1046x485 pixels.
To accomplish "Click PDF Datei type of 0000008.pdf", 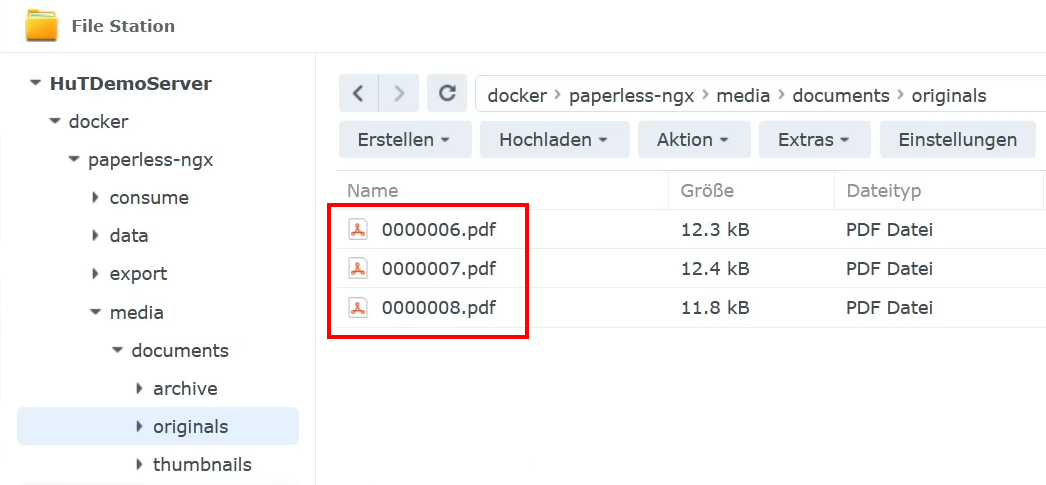I will pyautogui.click(x=890, y=308).
